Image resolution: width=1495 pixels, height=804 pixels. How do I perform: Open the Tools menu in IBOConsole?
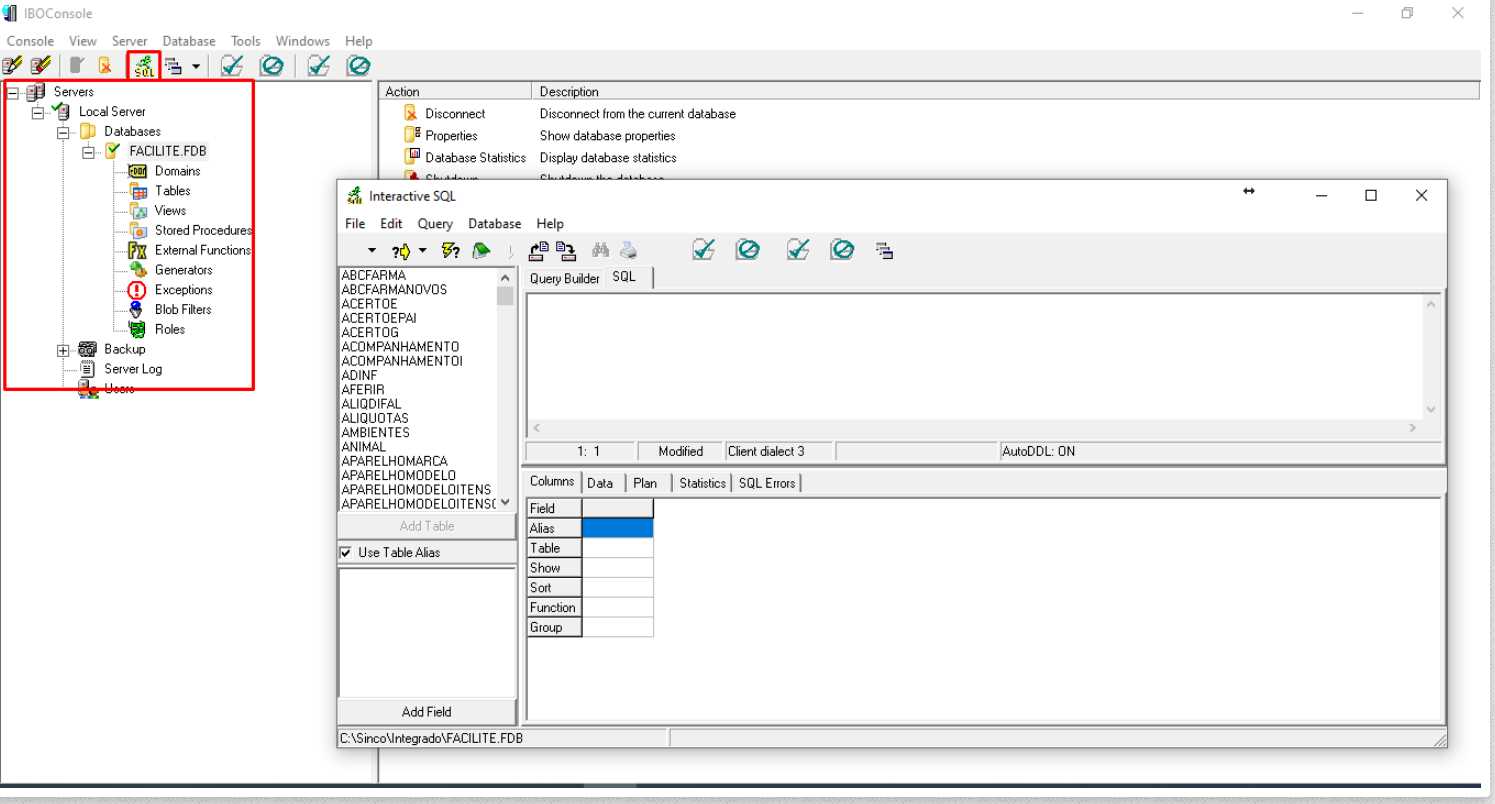pos(245,41)
